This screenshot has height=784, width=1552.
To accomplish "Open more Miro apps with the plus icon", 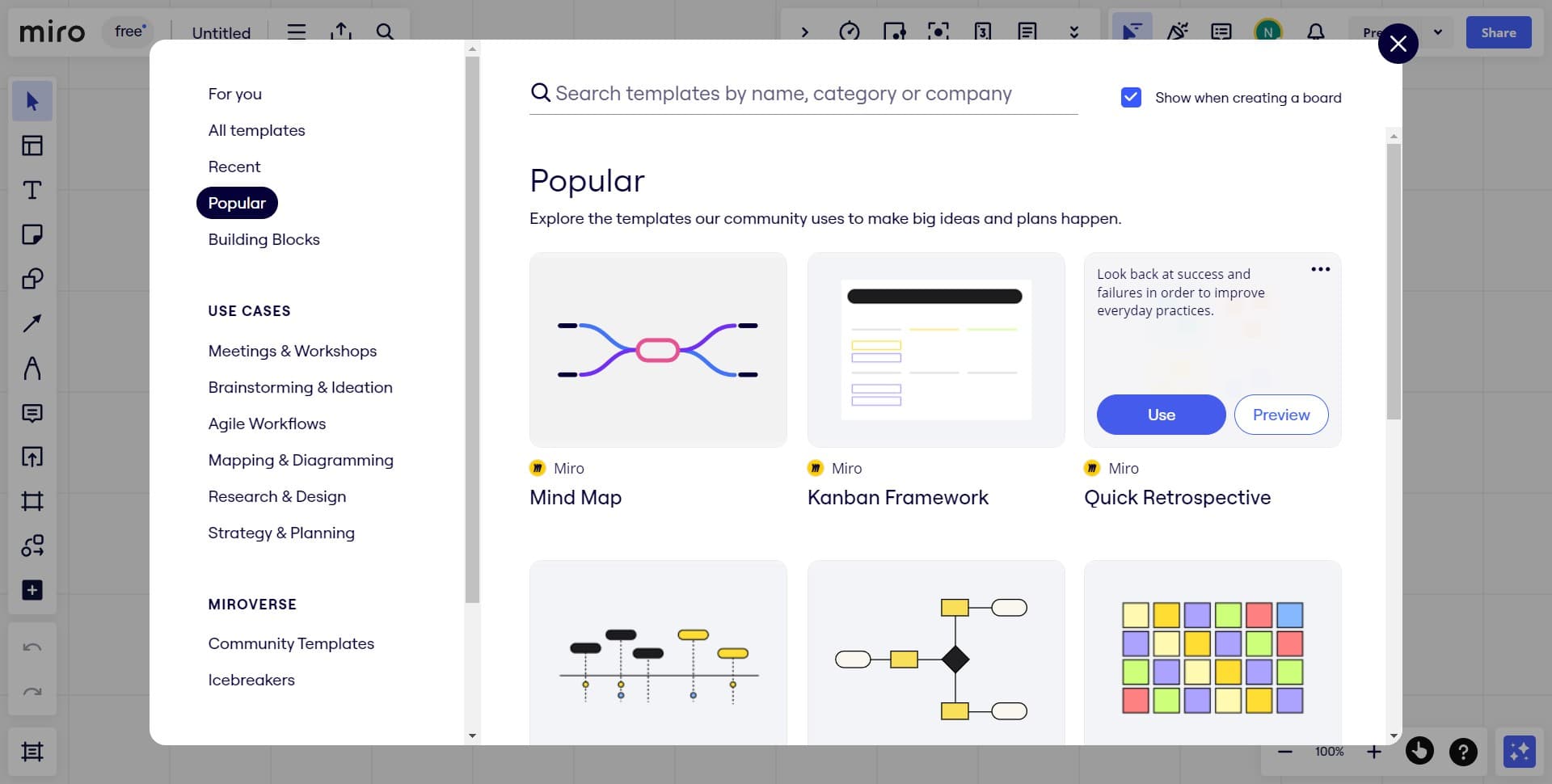I will pos(32,590).
